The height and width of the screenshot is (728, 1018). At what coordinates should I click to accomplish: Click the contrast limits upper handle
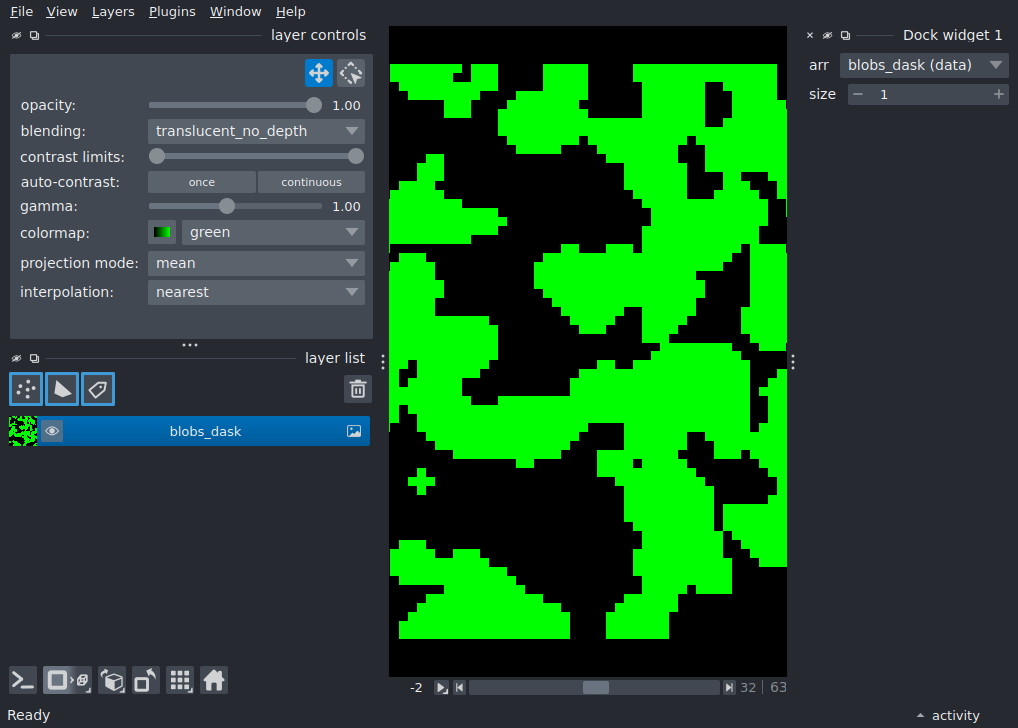(356, 157)
